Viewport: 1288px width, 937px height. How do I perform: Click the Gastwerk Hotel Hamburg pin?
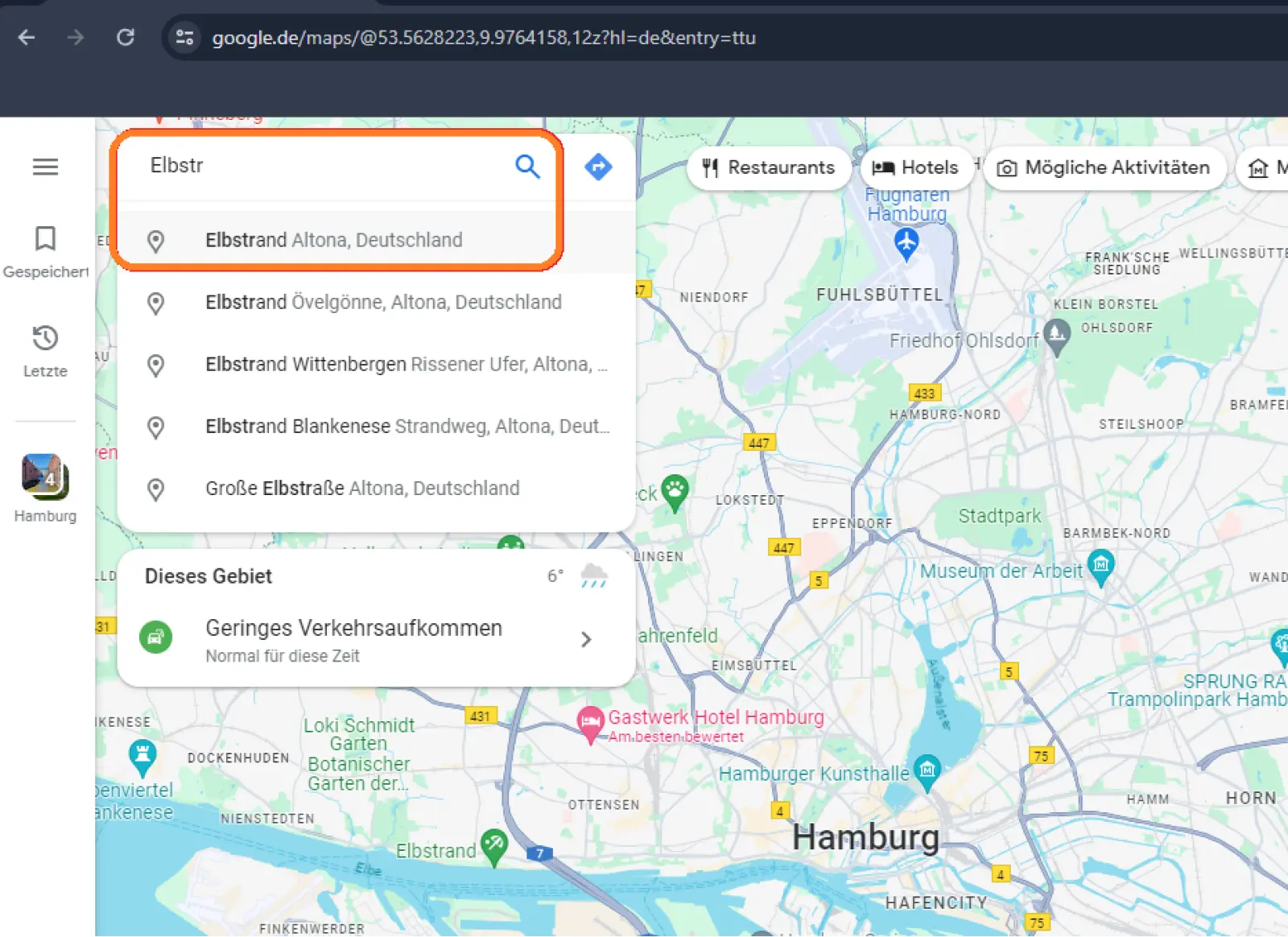point(591,724)
